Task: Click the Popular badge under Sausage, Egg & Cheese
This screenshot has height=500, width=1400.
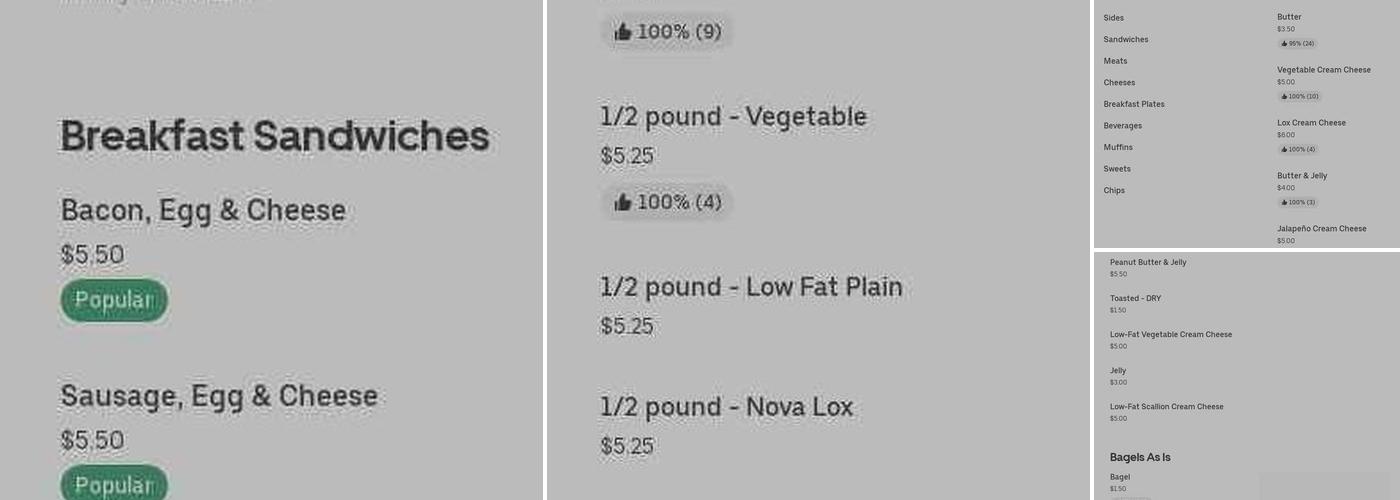Action: [114, 485]
